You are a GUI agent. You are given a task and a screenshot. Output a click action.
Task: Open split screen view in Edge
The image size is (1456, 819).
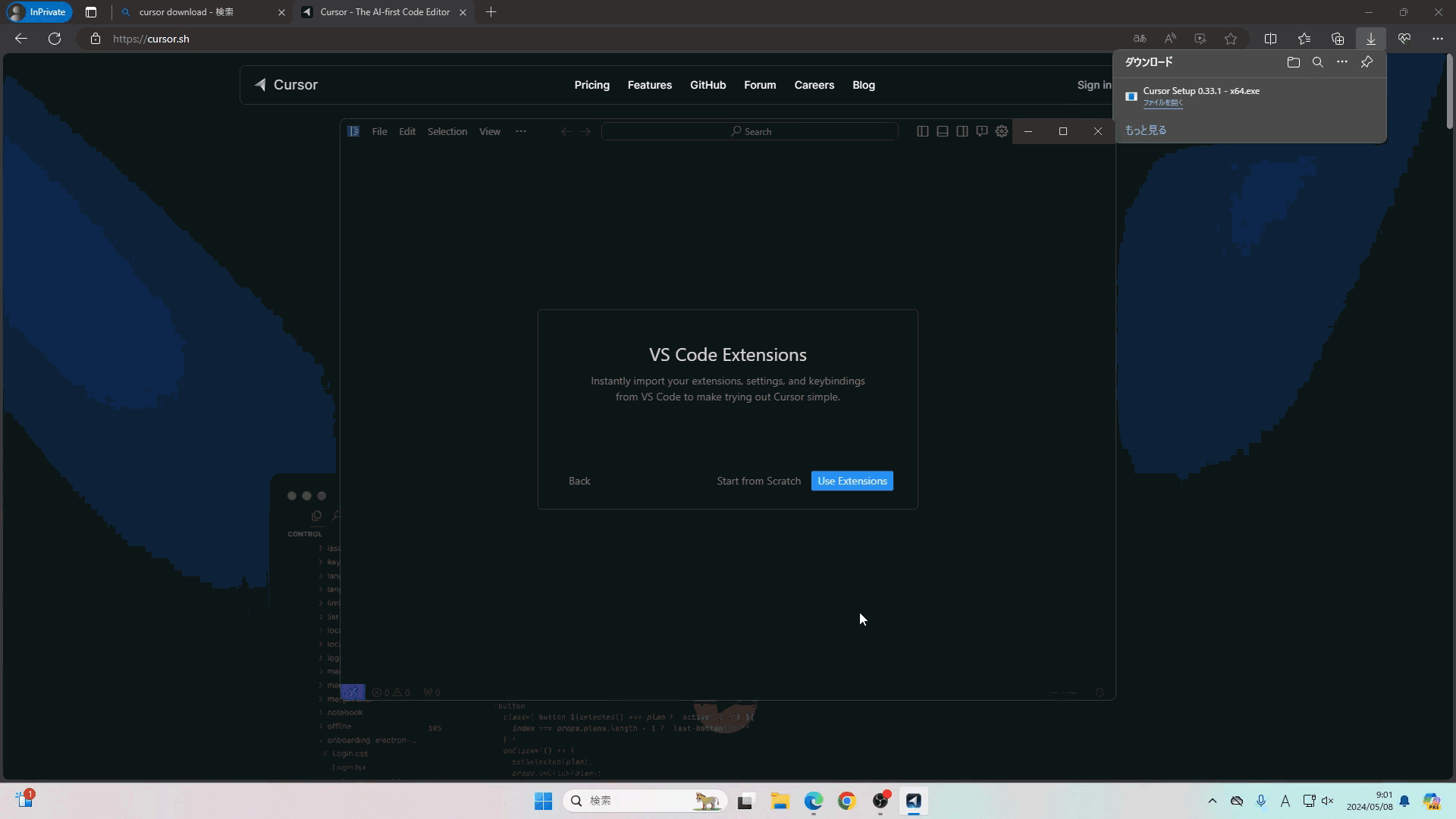coord(1270,39)
